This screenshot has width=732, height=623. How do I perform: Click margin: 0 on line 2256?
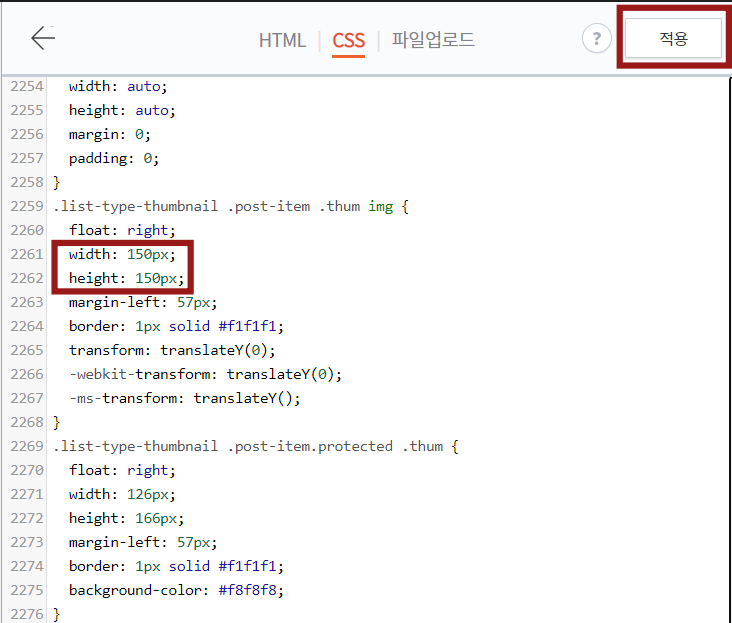click(x=110, y=134)
